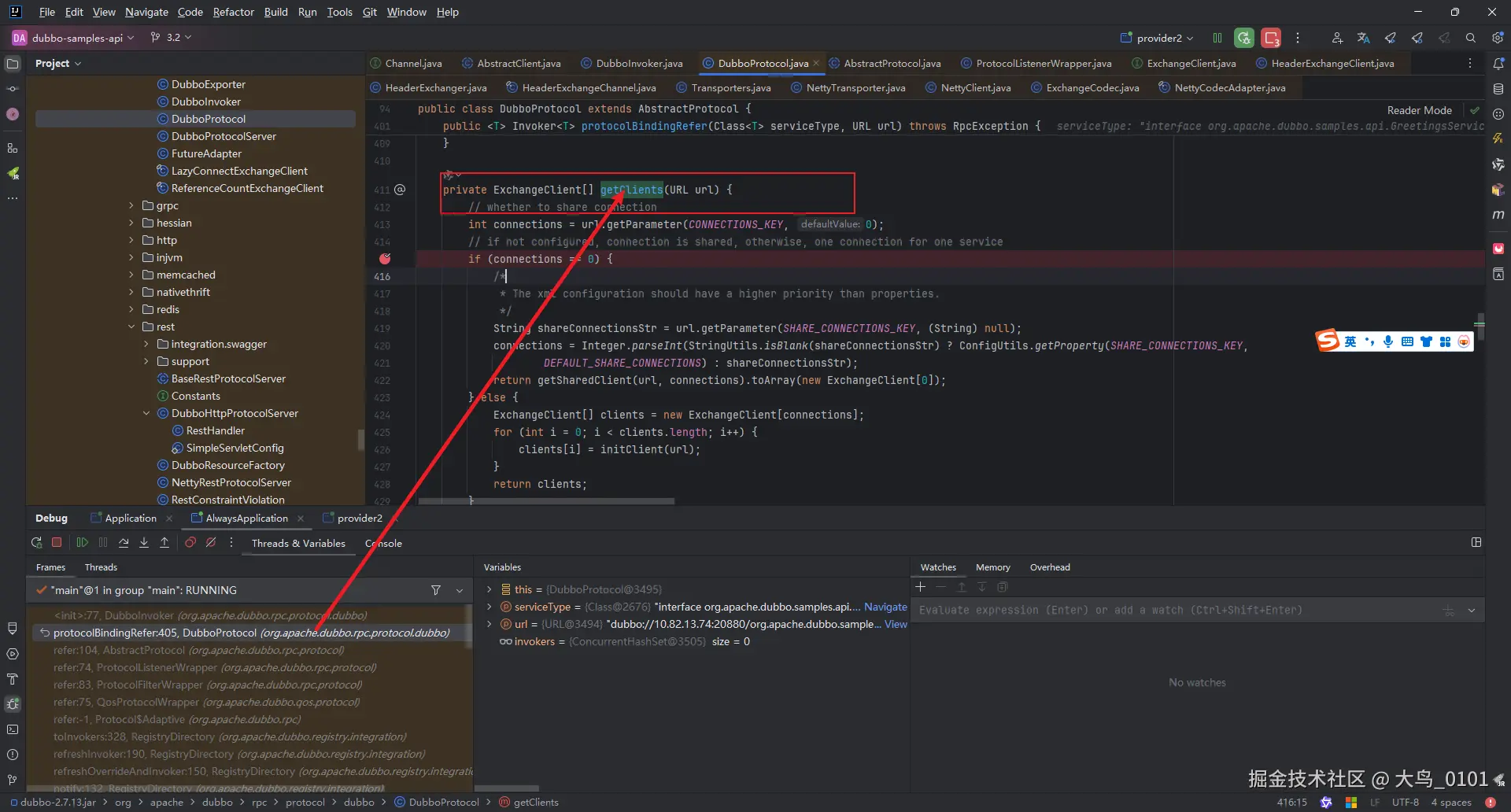Image resolution: width=1511 pixels, height=812 pixels.
Task: Click the Step Out debug icon
Action: click(x=164, y=543)
